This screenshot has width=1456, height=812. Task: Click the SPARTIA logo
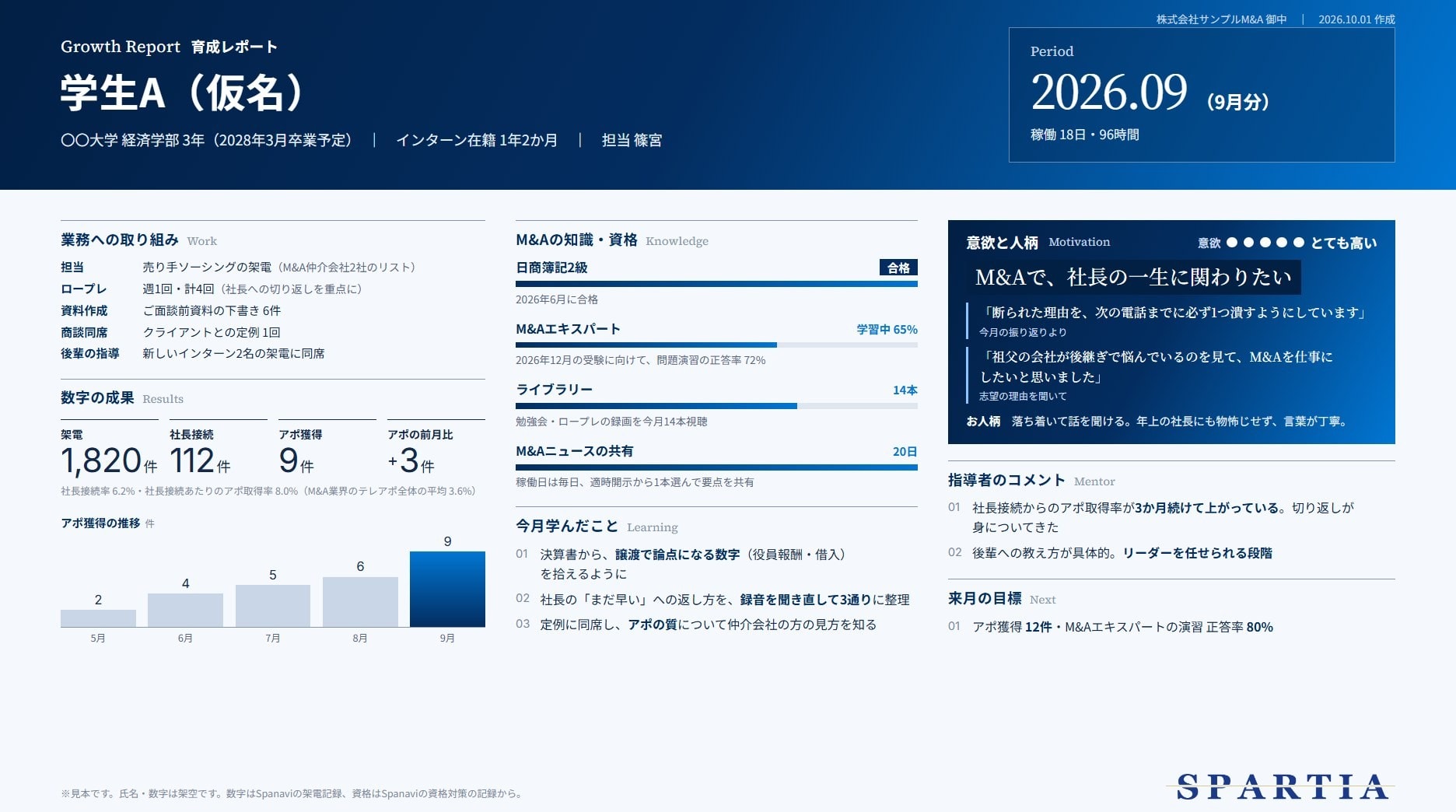(1281, 786)
